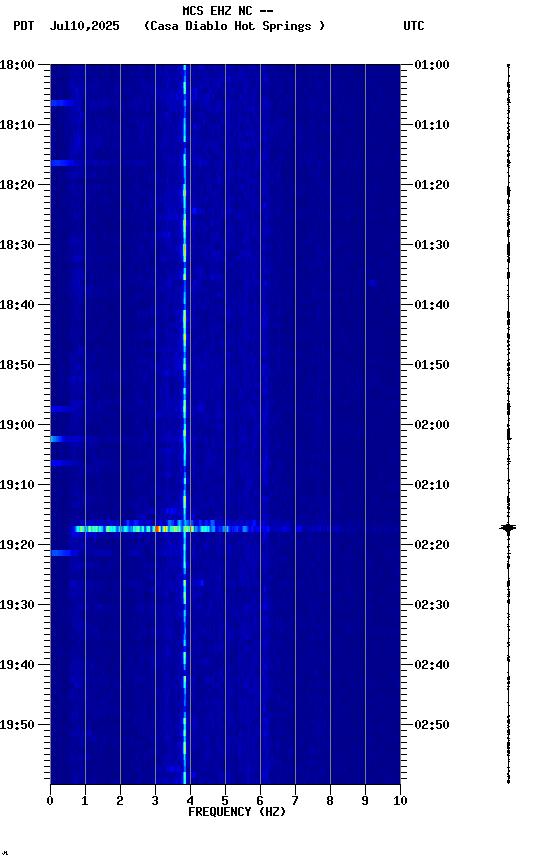Click the low-frequency burst near 18:16
Image resolution: width=552 pixels, height=864 pixels.
(63, 163)
